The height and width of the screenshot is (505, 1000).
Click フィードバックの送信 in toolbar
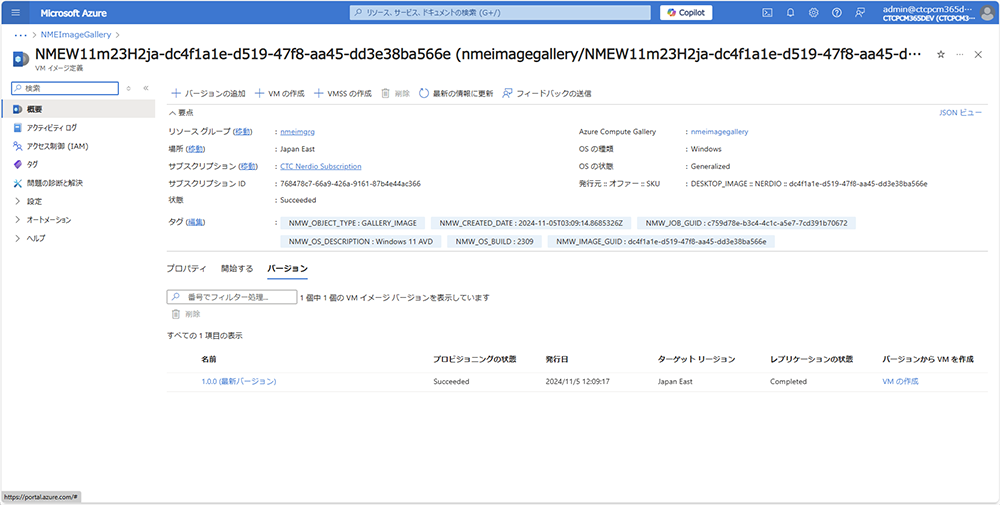pos(547,93)
